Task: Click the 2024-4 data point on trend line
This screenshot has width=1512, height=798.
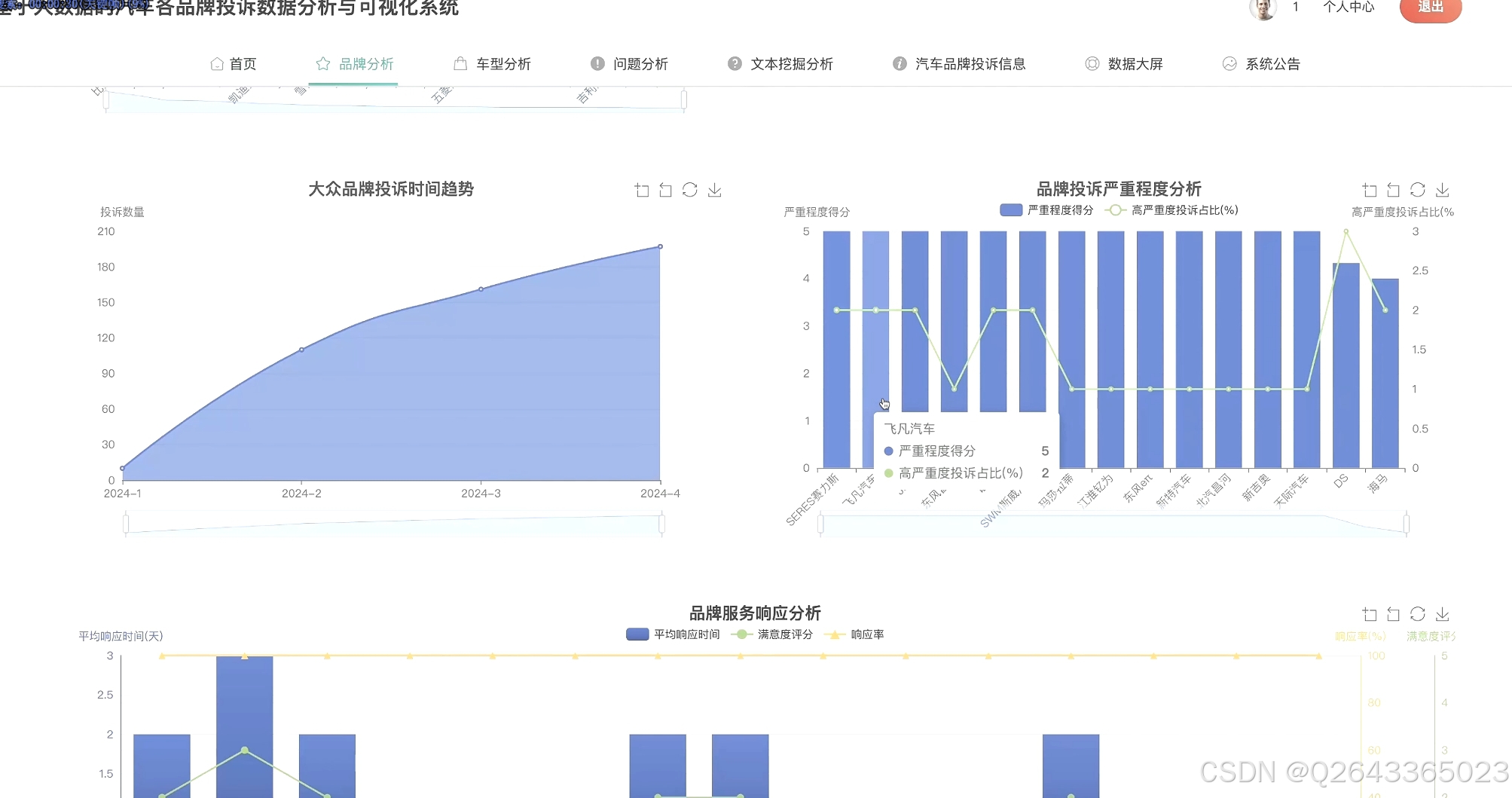Action: 660,246
